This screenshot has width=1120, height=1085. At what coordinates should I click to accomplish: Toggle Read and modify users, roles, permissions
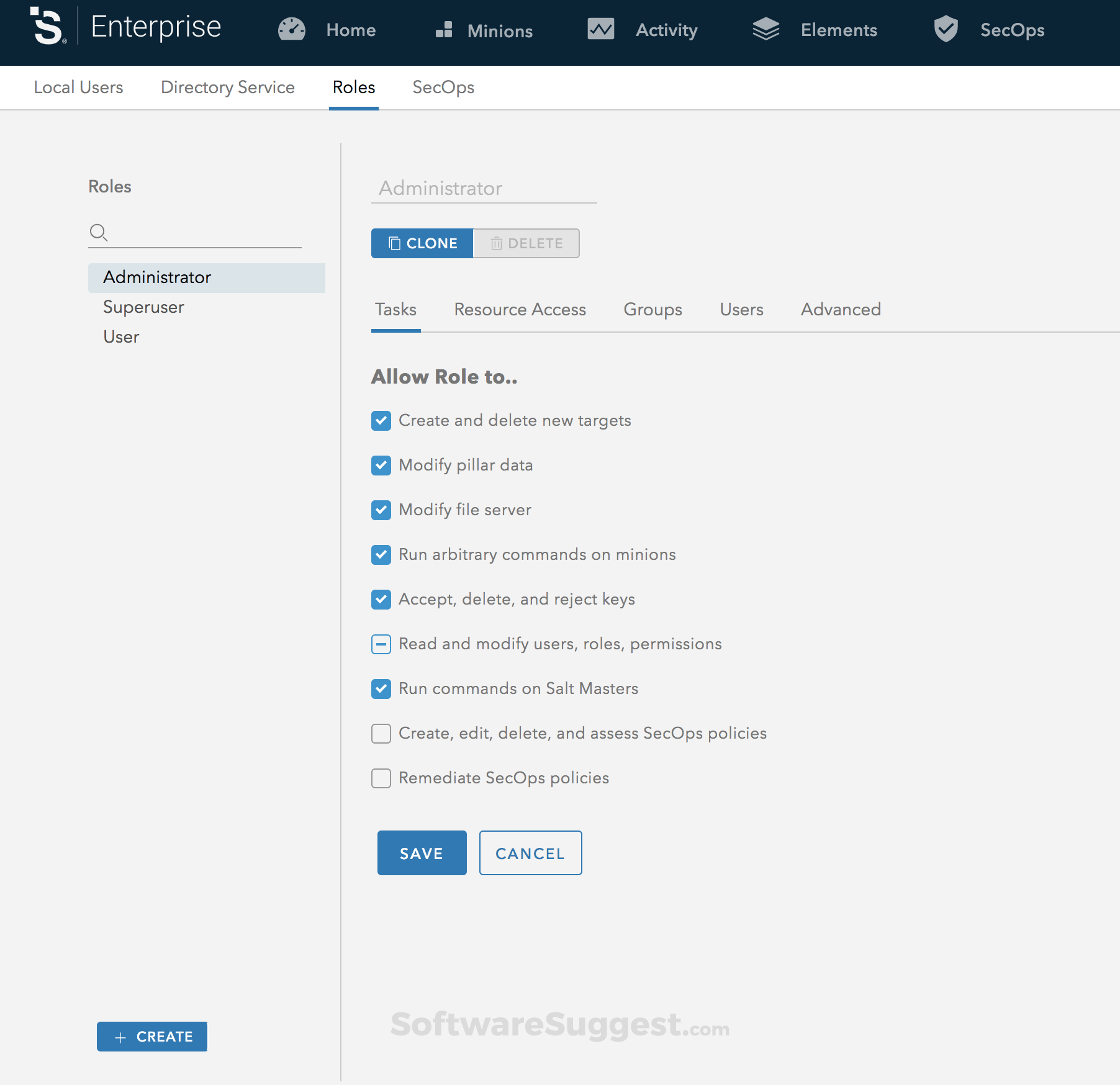click(x=381, y=644)
